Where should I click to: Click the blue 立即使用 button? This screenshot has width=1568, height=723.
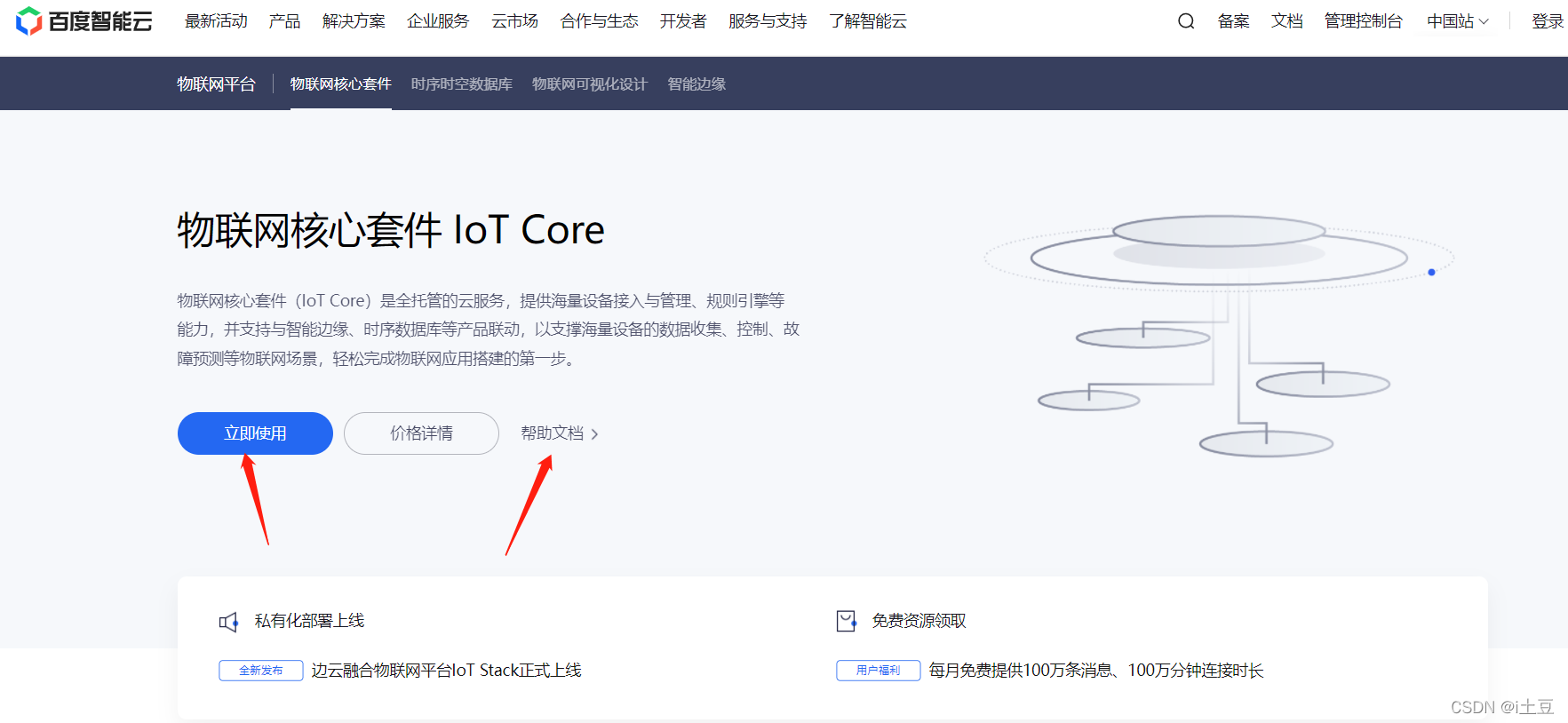pyautogui.click(x=255, y=433)
